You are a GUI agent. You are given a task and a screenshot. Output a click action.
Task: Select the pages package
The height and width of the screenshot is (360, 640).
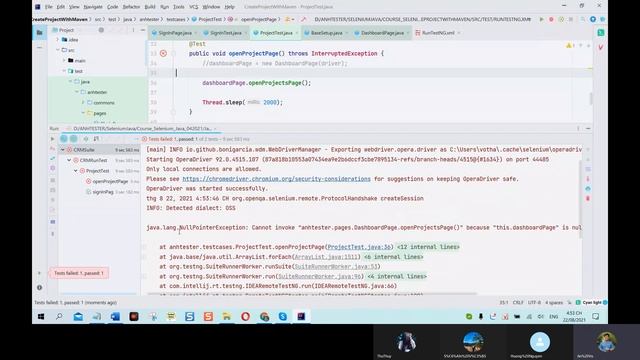[100, 113]
